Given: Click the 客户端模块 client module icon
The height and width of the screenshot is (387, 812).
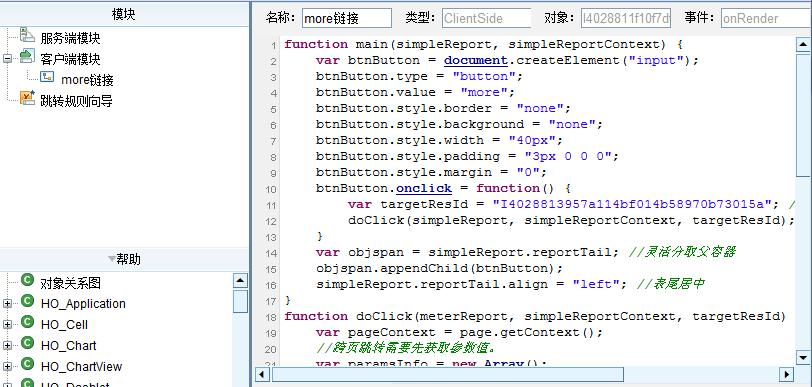Looking at the screenshot, I should (27, 56).
